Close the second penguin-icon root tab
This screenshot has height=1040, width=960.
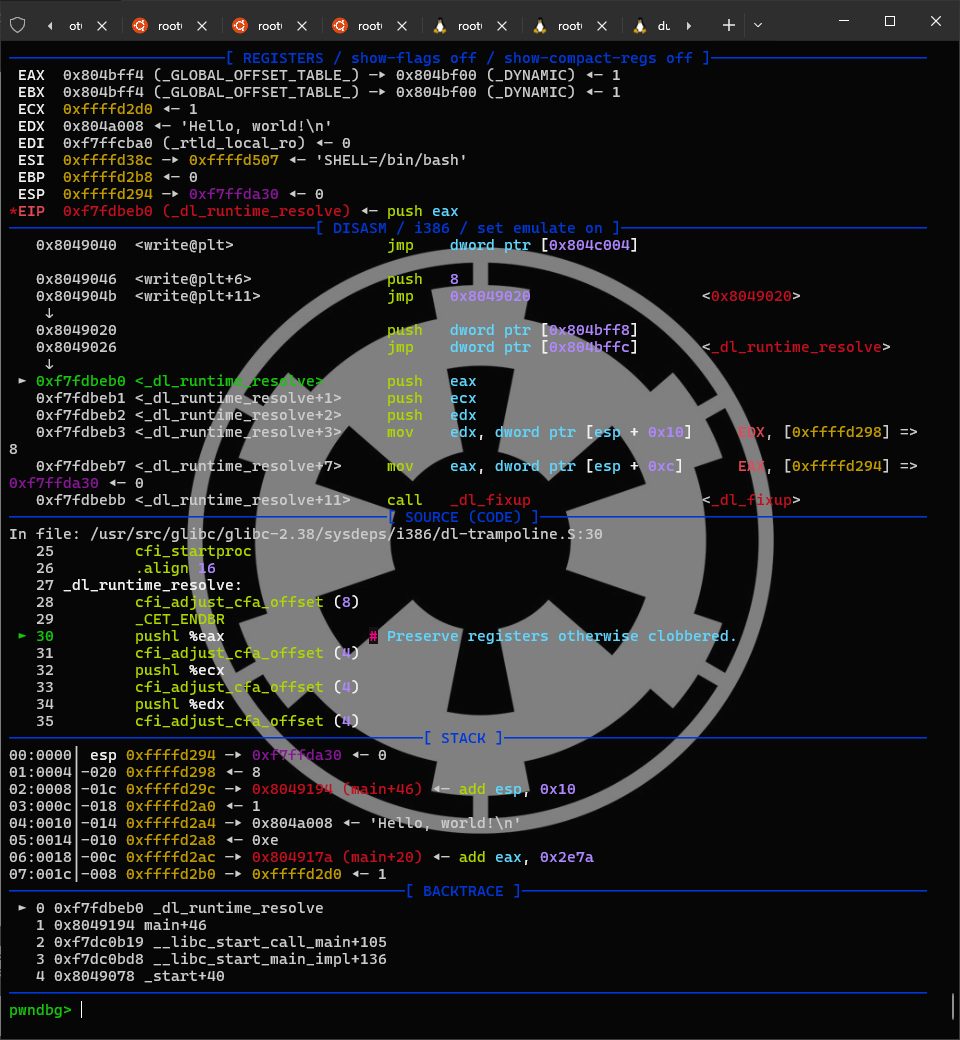coord(602,26)
